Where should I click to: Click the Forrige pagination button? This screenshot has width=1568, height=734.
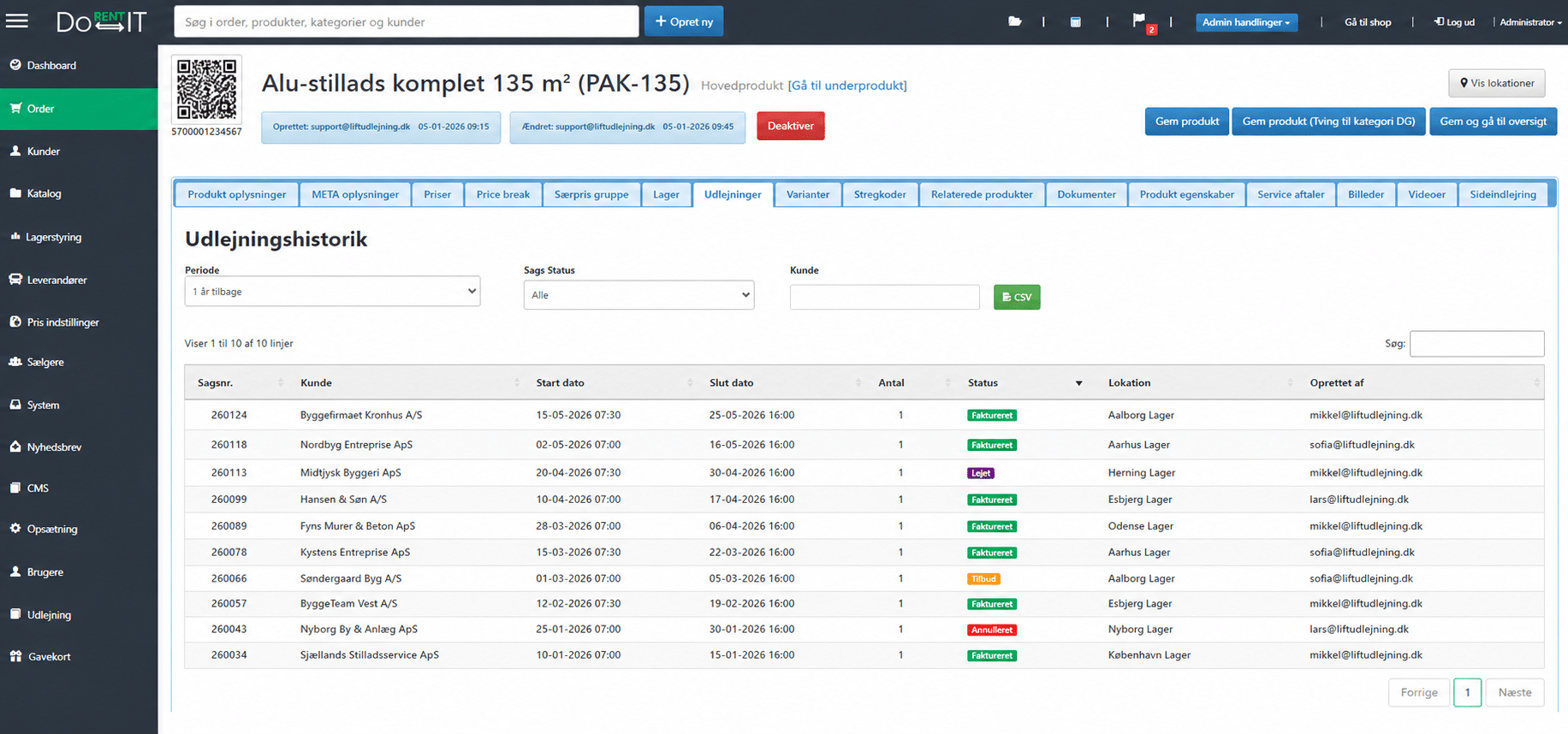[1419, 692]
